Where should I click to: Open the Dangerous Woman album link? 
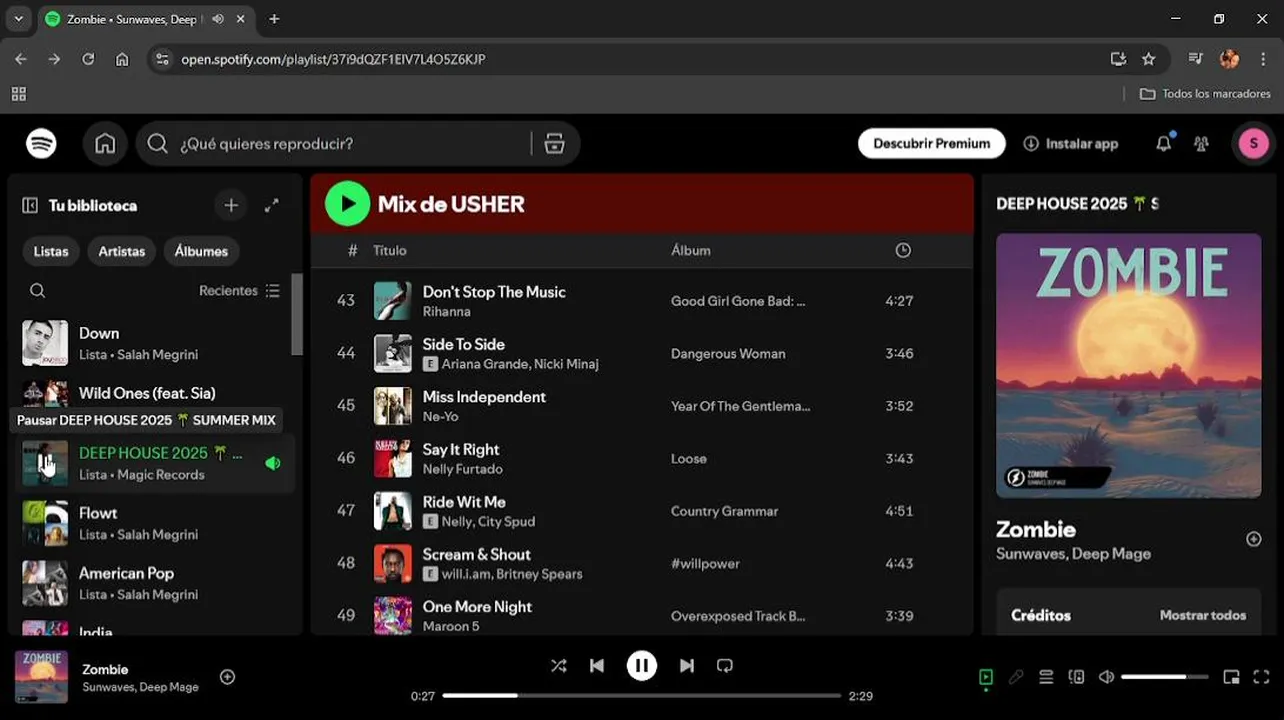click(x=728, y=354)
